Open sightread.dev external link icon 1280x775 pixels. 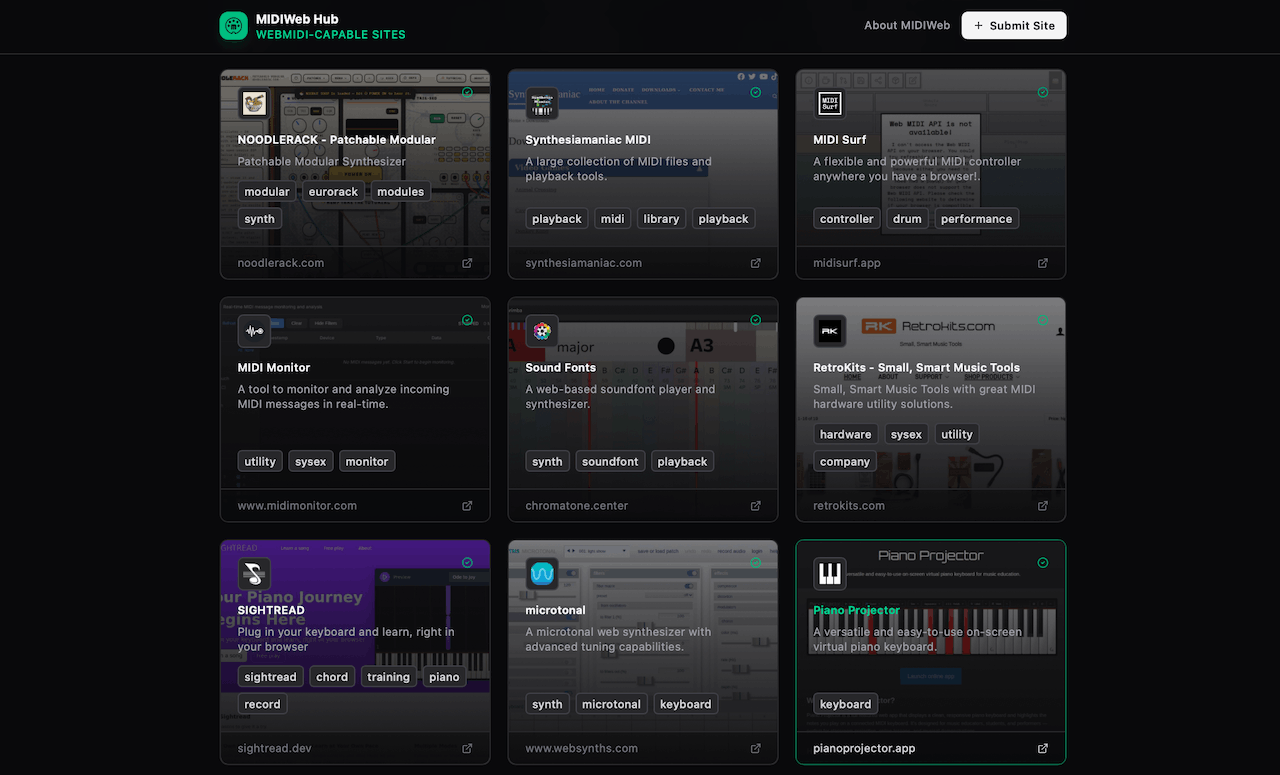(x=467, y=748)
